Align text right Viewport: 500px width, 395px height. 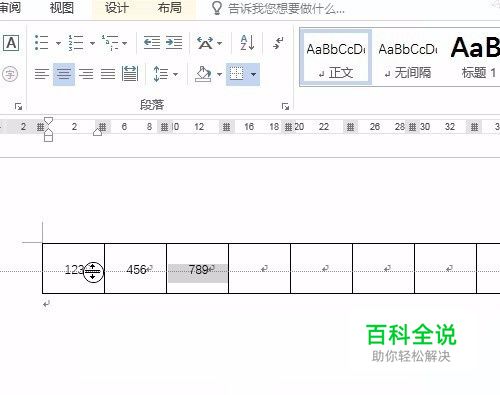click(x=86, y=74)
